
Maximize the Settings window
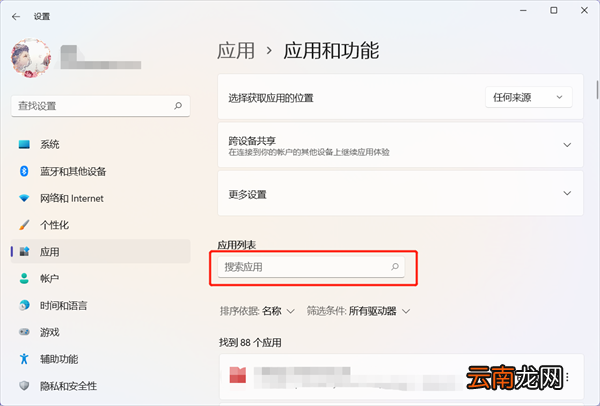[554, 11]
